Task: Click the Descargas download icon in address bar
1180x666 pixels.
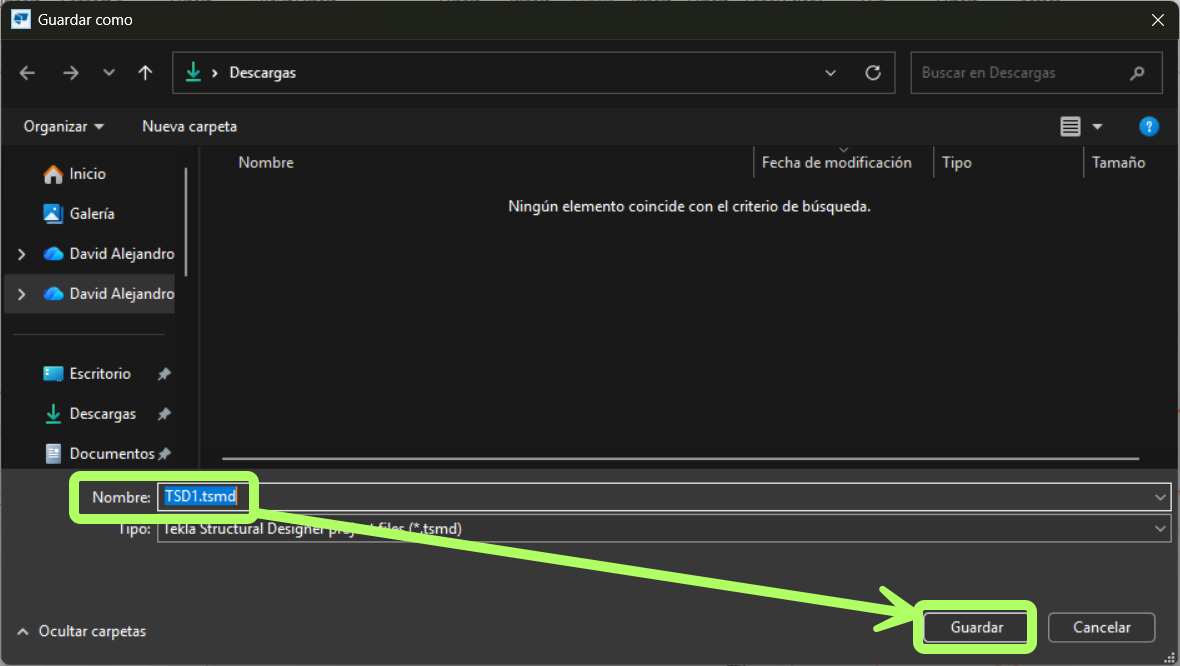Action: click(x=193, y=72)
